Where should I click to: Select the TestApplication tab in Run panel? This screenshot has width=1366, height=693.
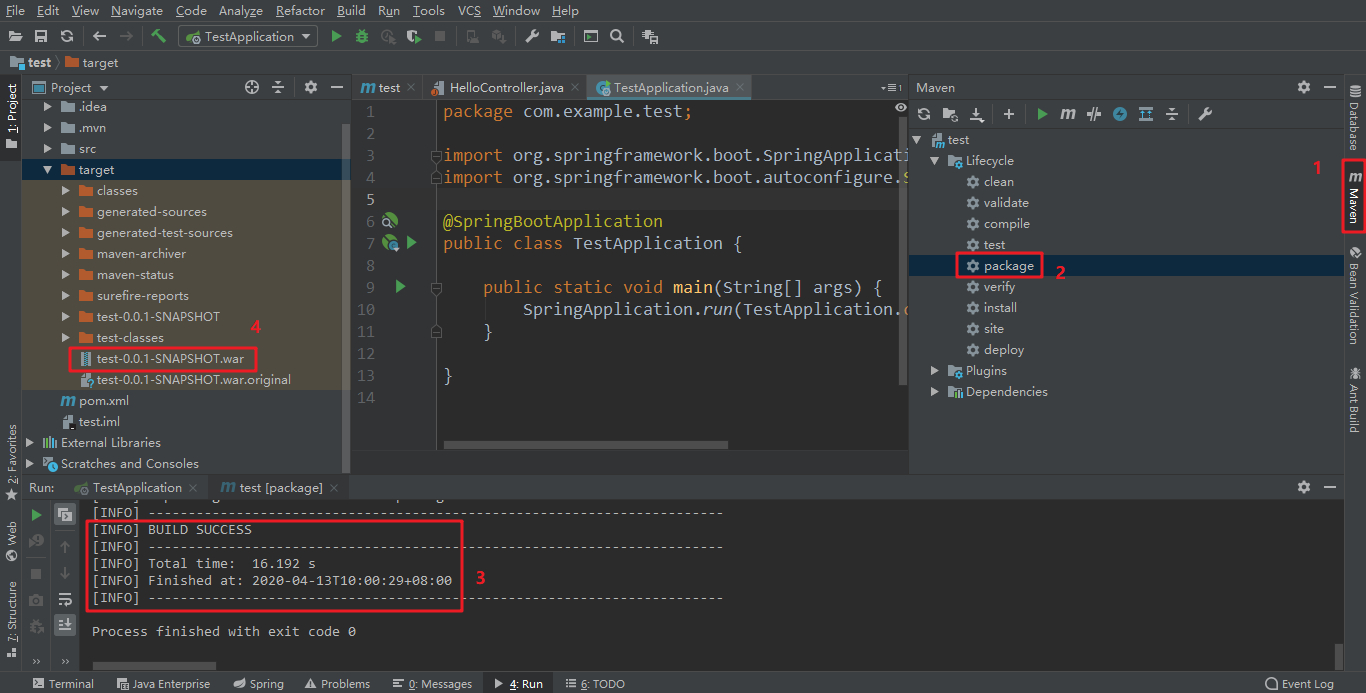[x=137, y=488]
